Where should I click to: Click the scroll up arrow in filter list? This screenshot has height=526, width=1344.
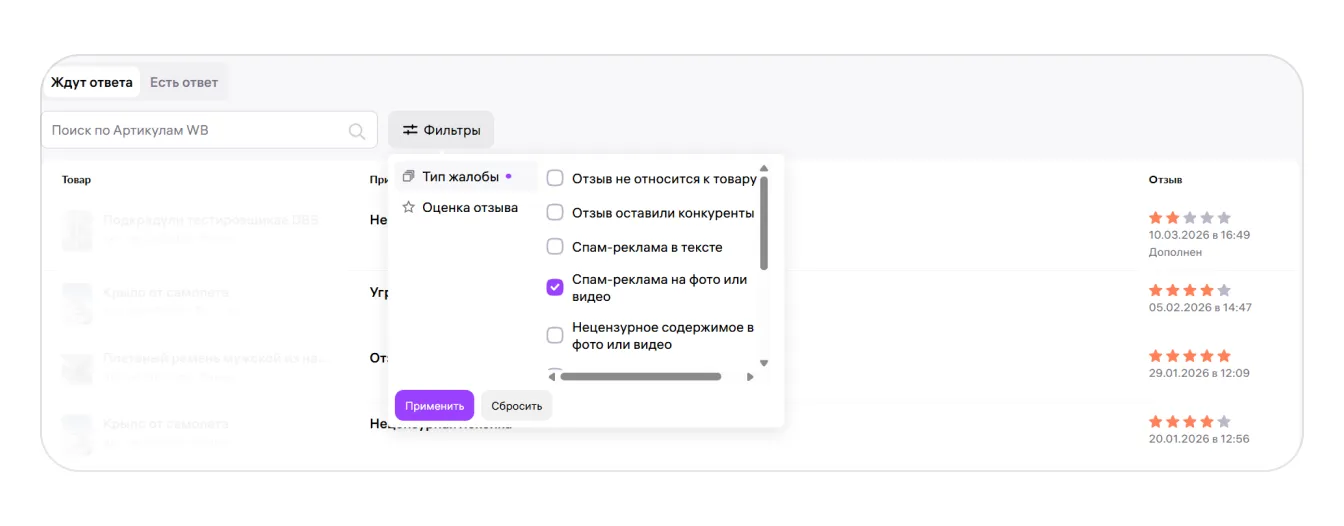[x=764, y=169]
